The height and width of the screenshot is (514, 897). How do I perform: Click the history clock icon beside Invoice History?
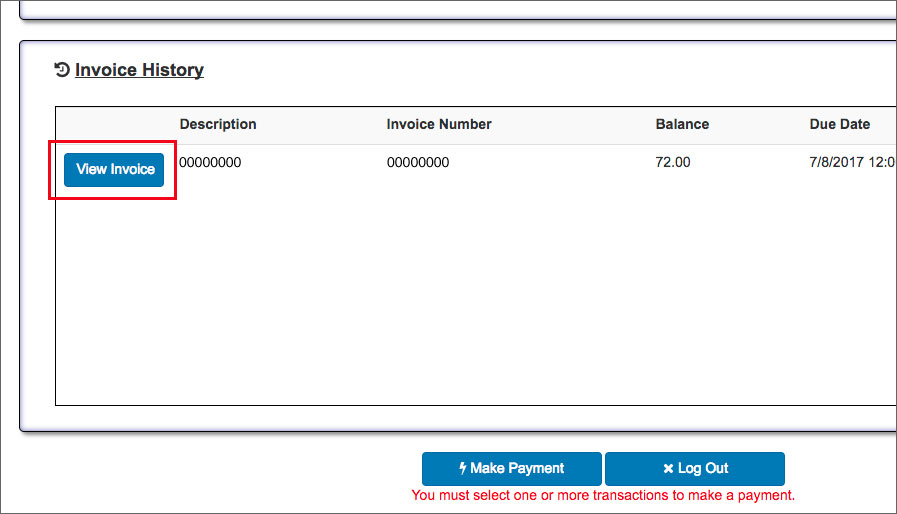62,70
